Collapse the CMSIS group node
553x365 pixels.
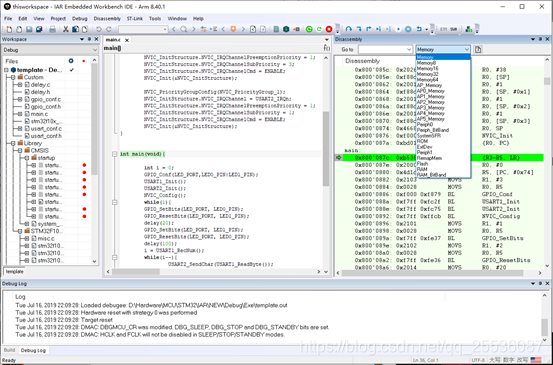(x=20, y=151)
